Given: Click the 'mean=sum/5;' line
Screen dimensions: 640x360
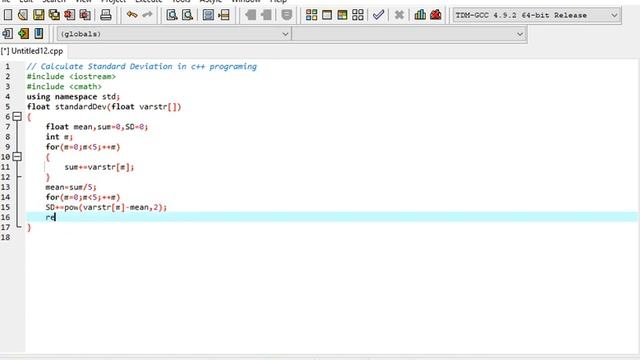Looking at the screenshot, I should click(x=71, y=187).
